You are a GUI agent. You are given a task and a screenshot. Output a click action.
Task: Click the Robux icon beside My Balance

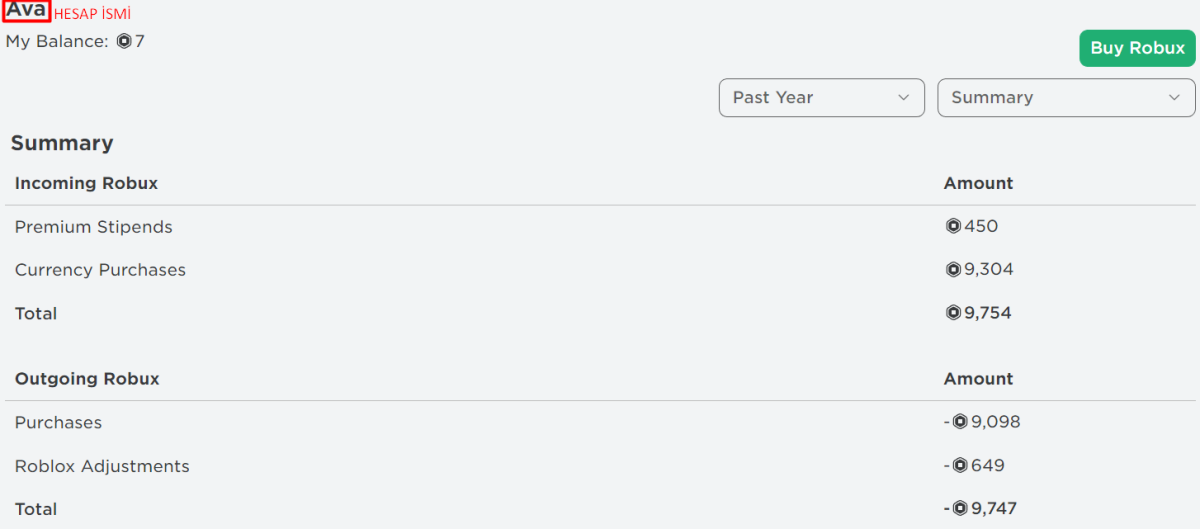(124, 42)
